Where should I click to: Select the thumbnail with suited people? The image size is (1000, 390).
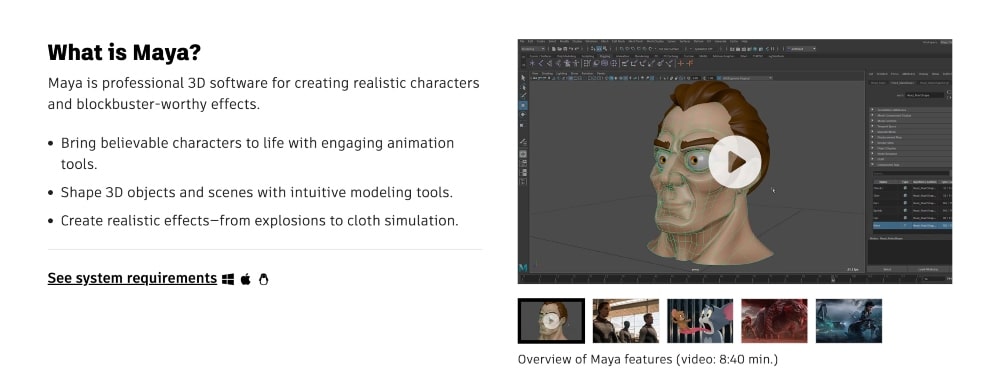click(626, 321)
